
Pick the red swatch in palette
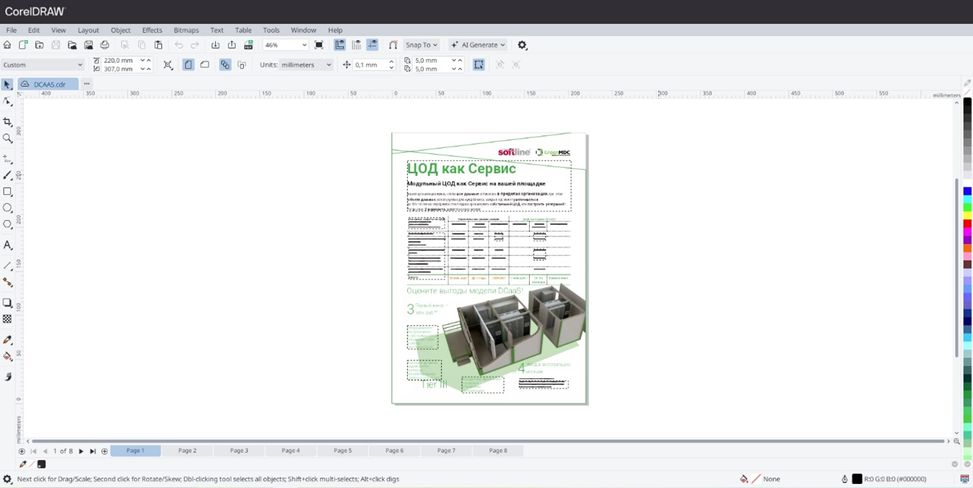click(967, 224)
